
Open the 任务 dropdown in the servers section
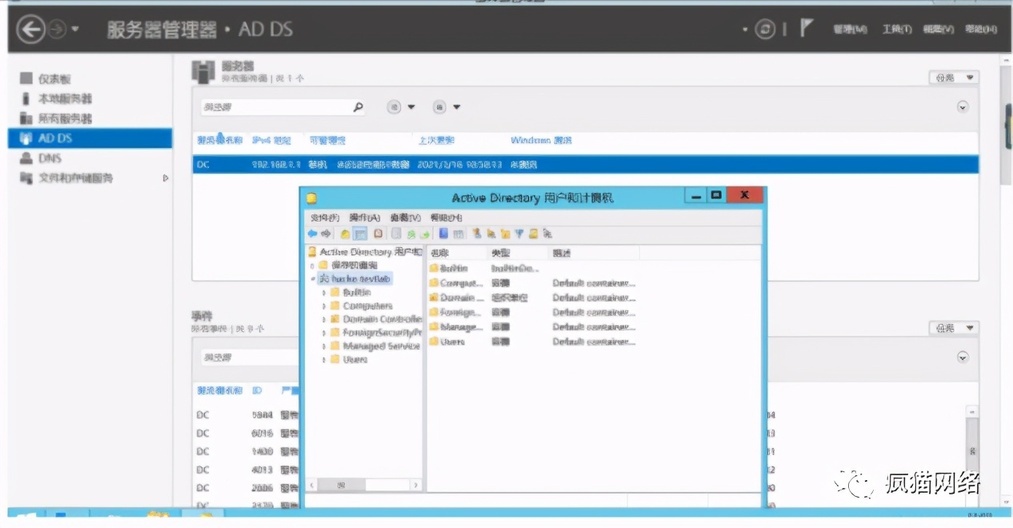click(954, 78)
